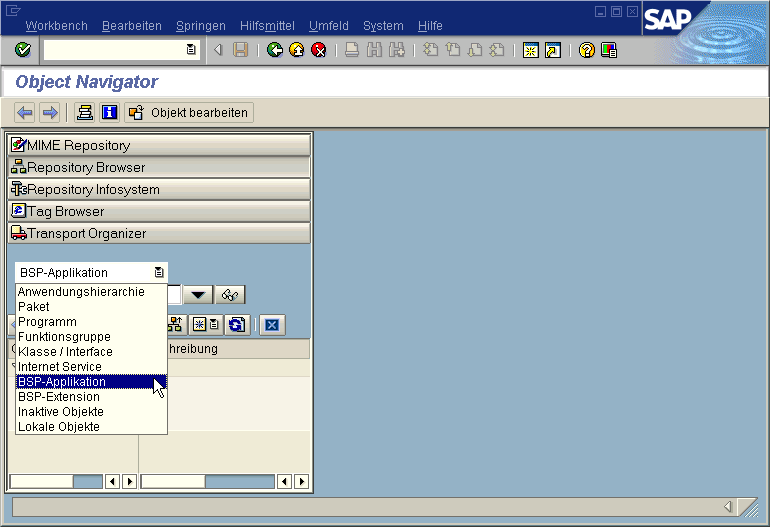Choose highlighted BSP-Applikation list entry
The height and width of the screenshot is (527, 770).
[91, 382]
